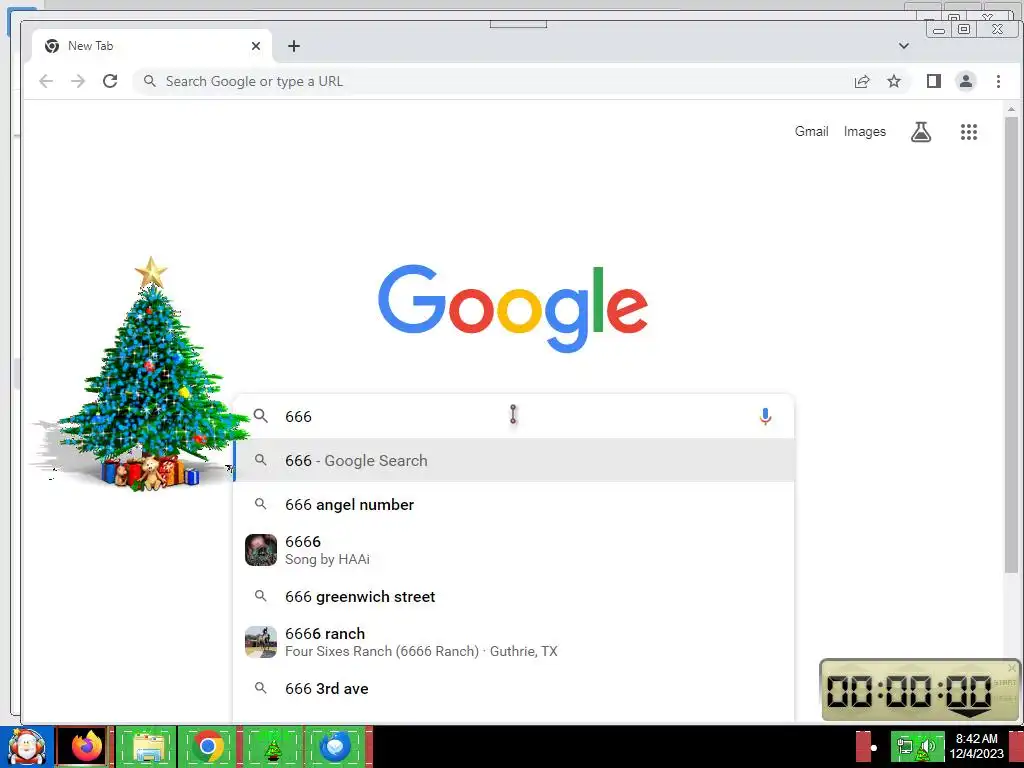Bookmark this tab with the star icon
The width and height of the screenshot is (1024, 768).
tap(894, 81)
